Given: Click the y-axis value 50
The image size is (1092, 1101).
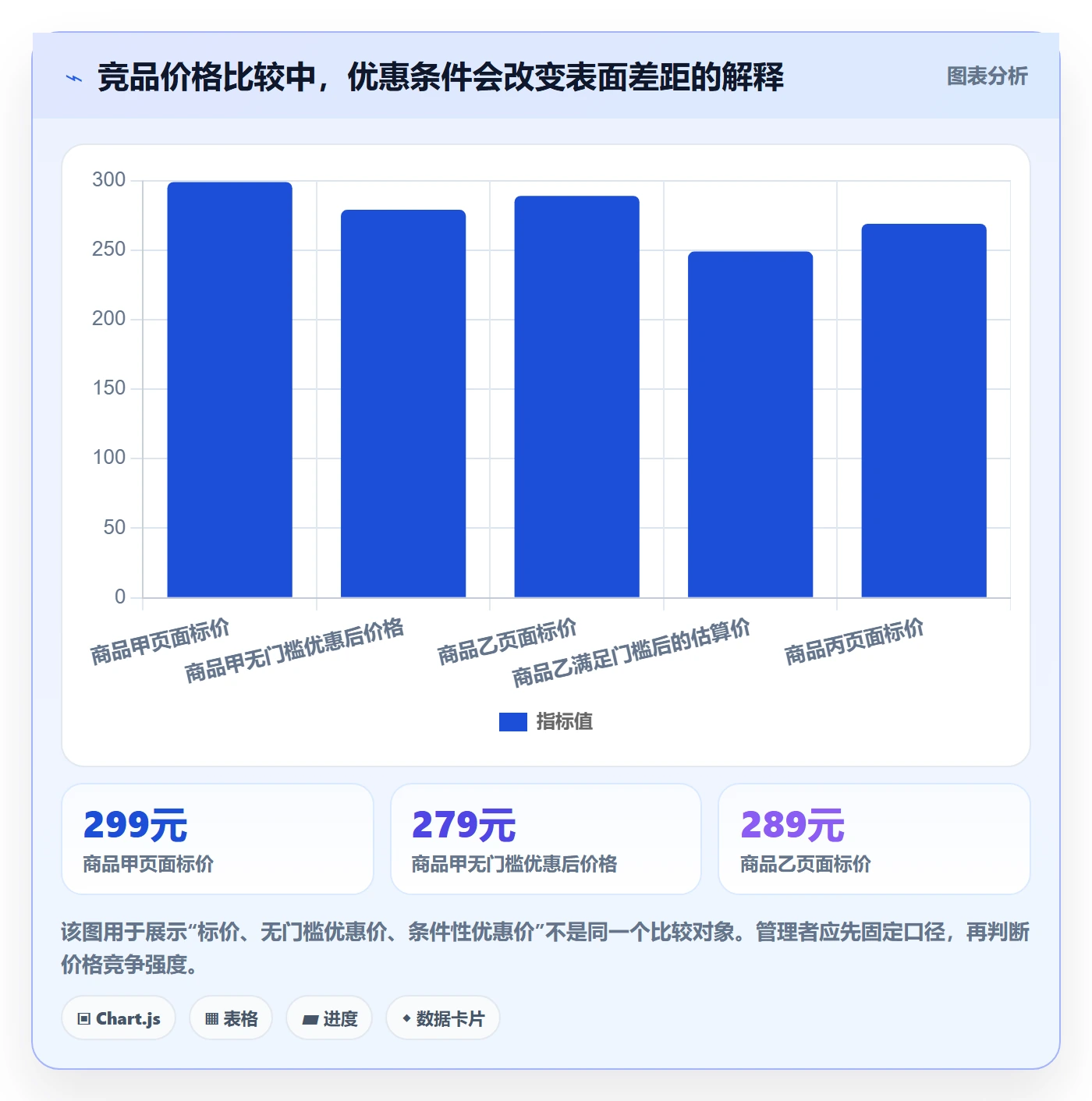Looking at the screenshot, I should pos(115,528).
